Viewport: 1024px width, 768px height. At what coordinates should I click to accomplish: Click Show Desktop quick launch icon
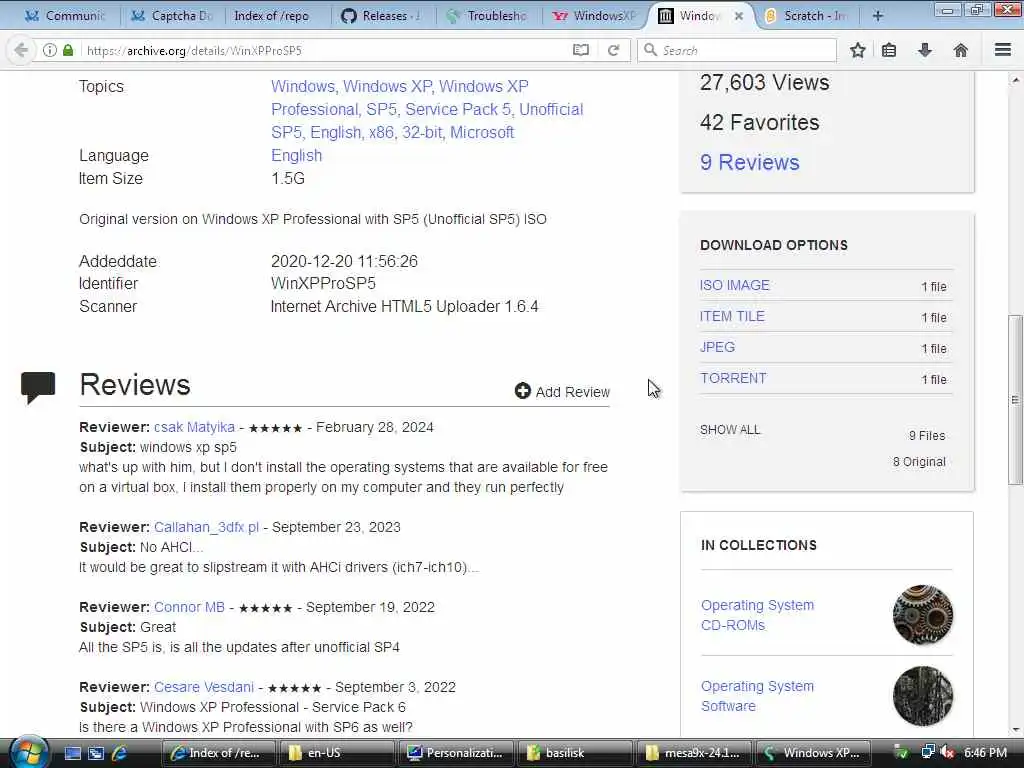[x=72, y=753]
